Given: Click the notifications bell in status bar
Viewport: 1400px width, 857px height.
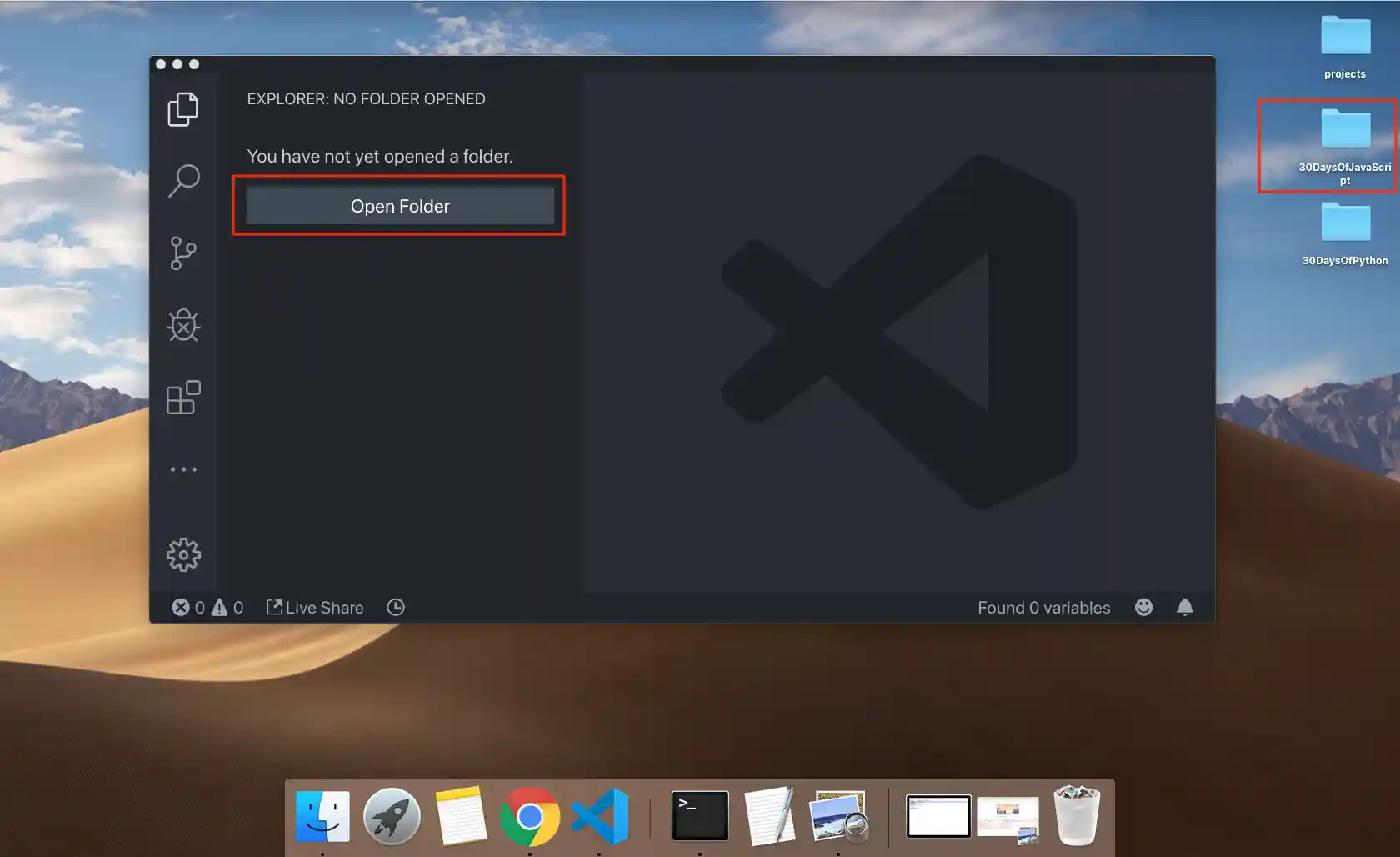Looking at the screenshot, I should click(1185, 607).
